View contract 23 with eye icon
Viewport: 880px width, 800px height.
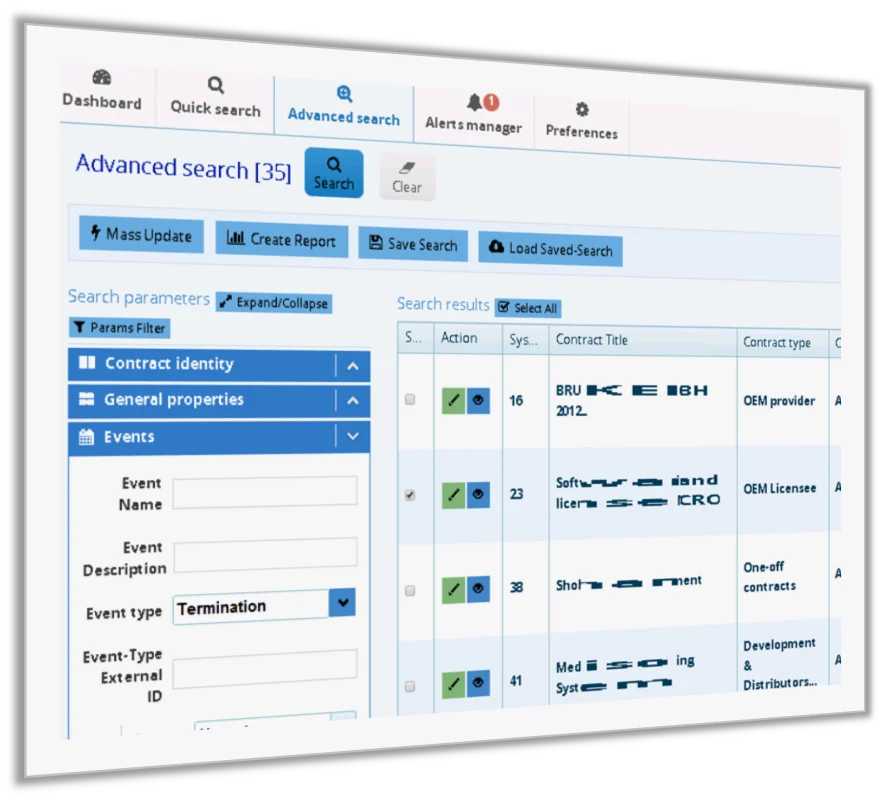tap(478, 495)
